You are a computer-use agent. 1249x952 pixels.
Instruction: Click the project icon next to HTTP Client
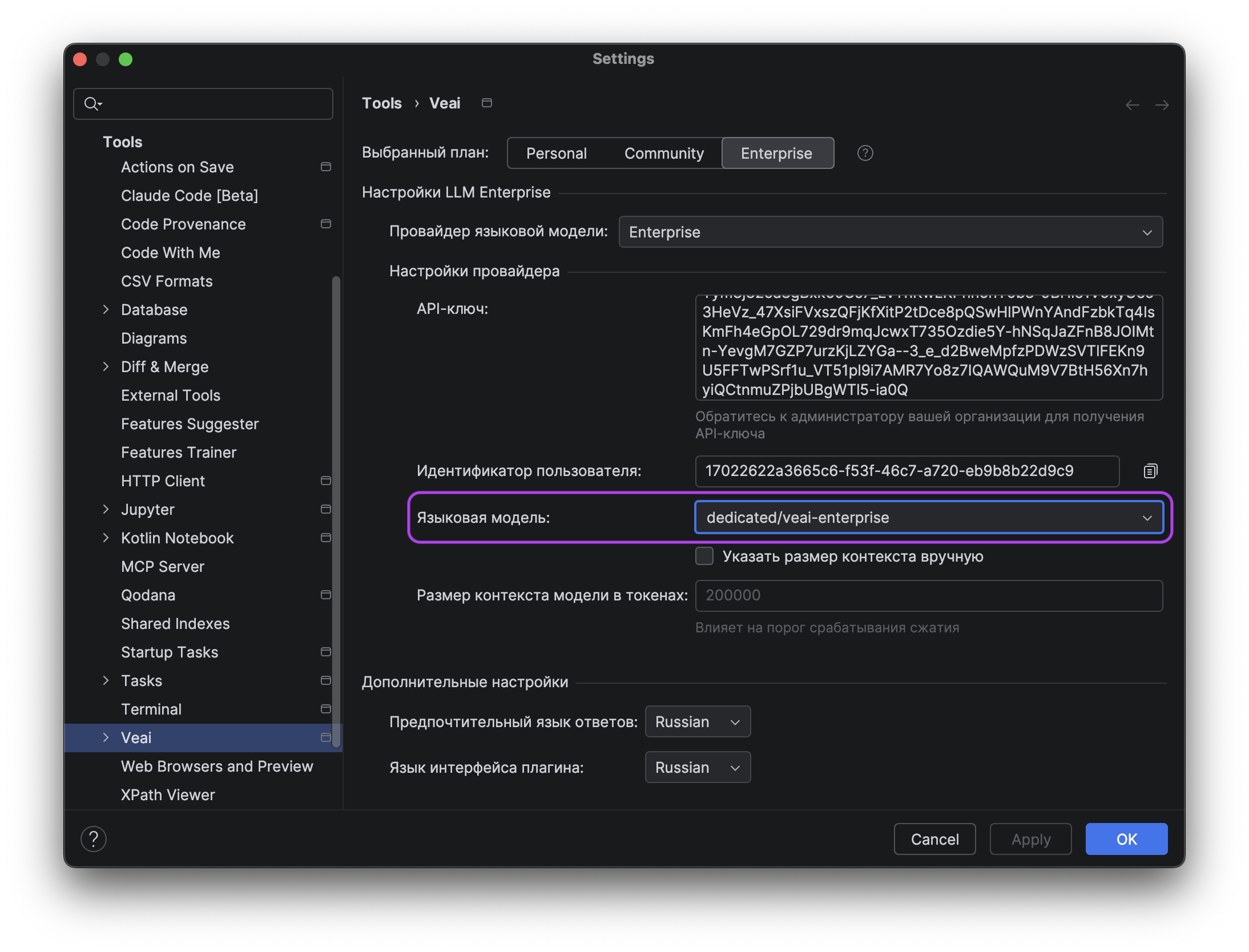pos(325,481)
